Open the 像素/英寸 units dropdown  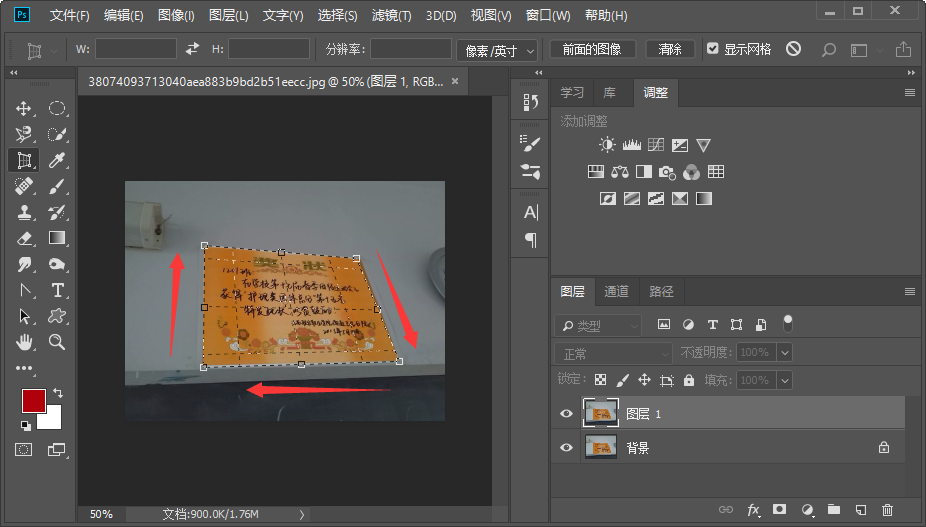coord(497,51)
